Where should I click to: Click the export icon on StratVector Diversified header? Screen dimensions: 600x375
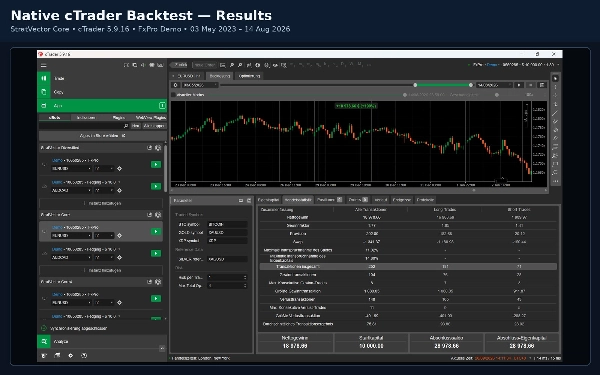coord(150,148)
